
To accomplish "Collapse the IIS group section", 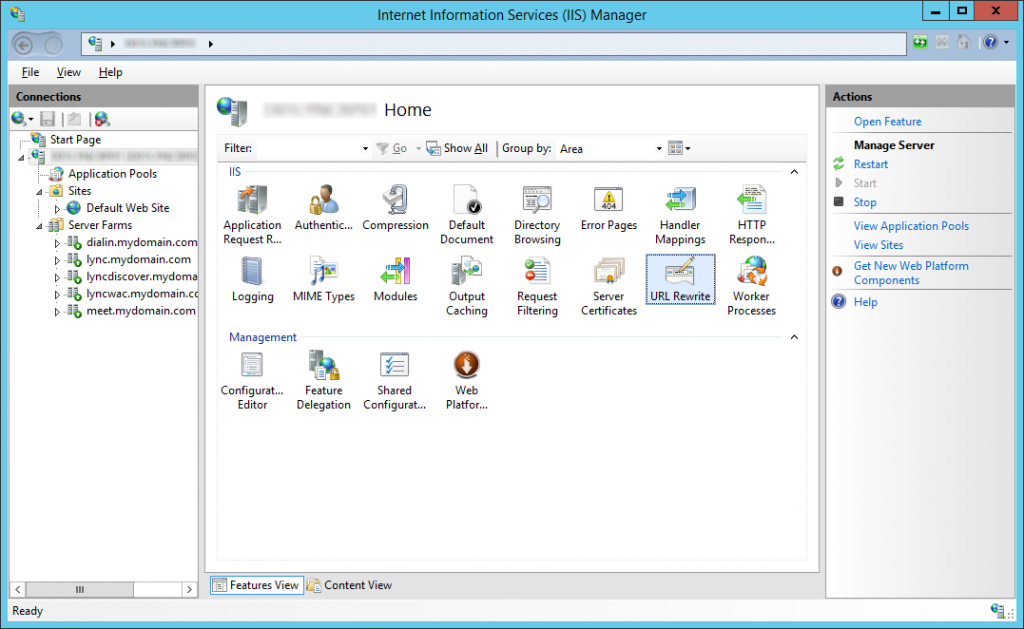I will click(794, 172).
